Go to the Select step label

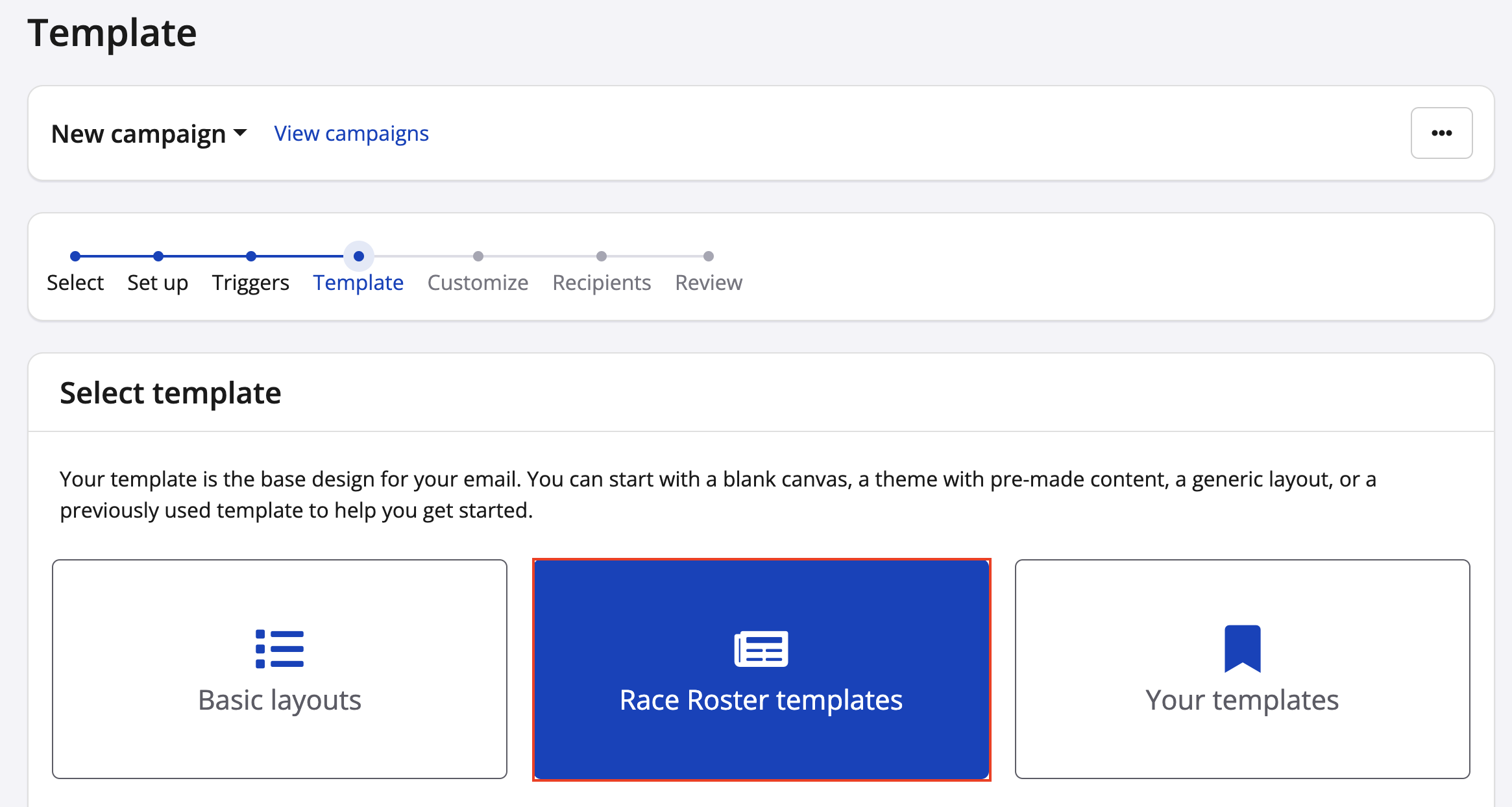(75, 283)
